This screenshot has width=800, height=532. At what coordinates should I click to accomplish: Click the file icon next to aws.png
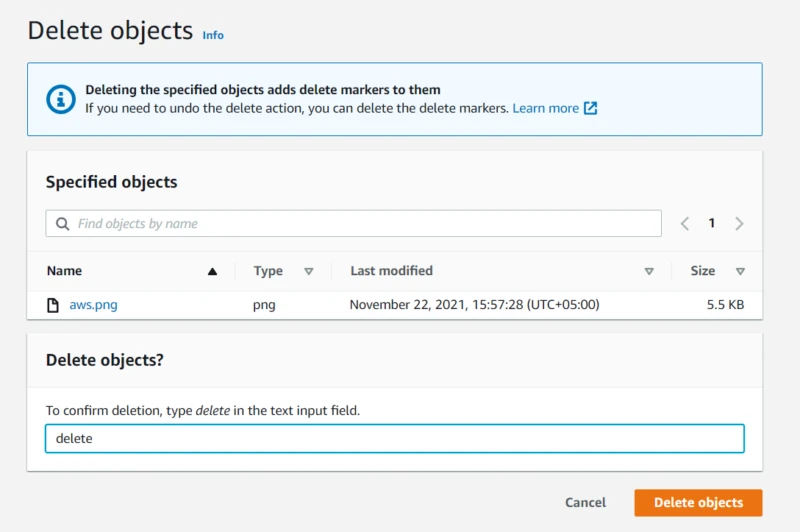53,305
